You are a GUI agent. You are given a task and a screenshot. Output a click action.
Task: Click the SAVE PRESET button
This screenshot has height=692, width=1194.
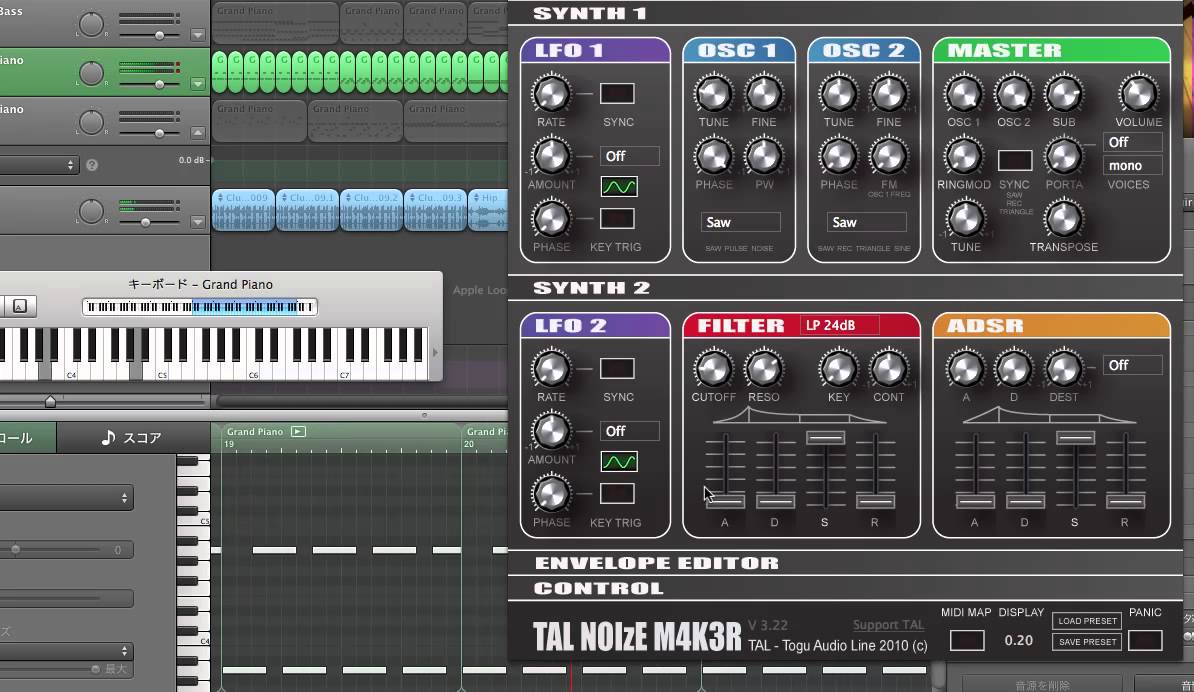pos(1087,642)
